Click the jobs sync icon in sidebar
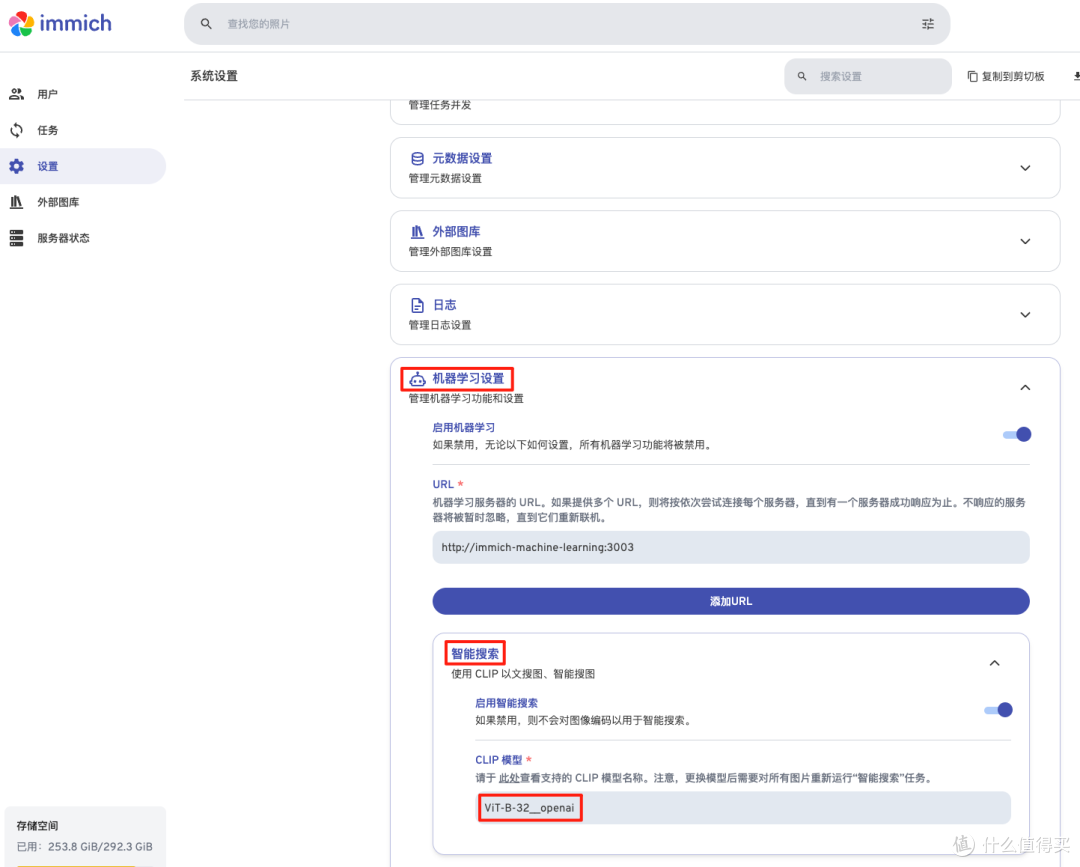The height and width of the screenshot is (867, 1080). 17,130
